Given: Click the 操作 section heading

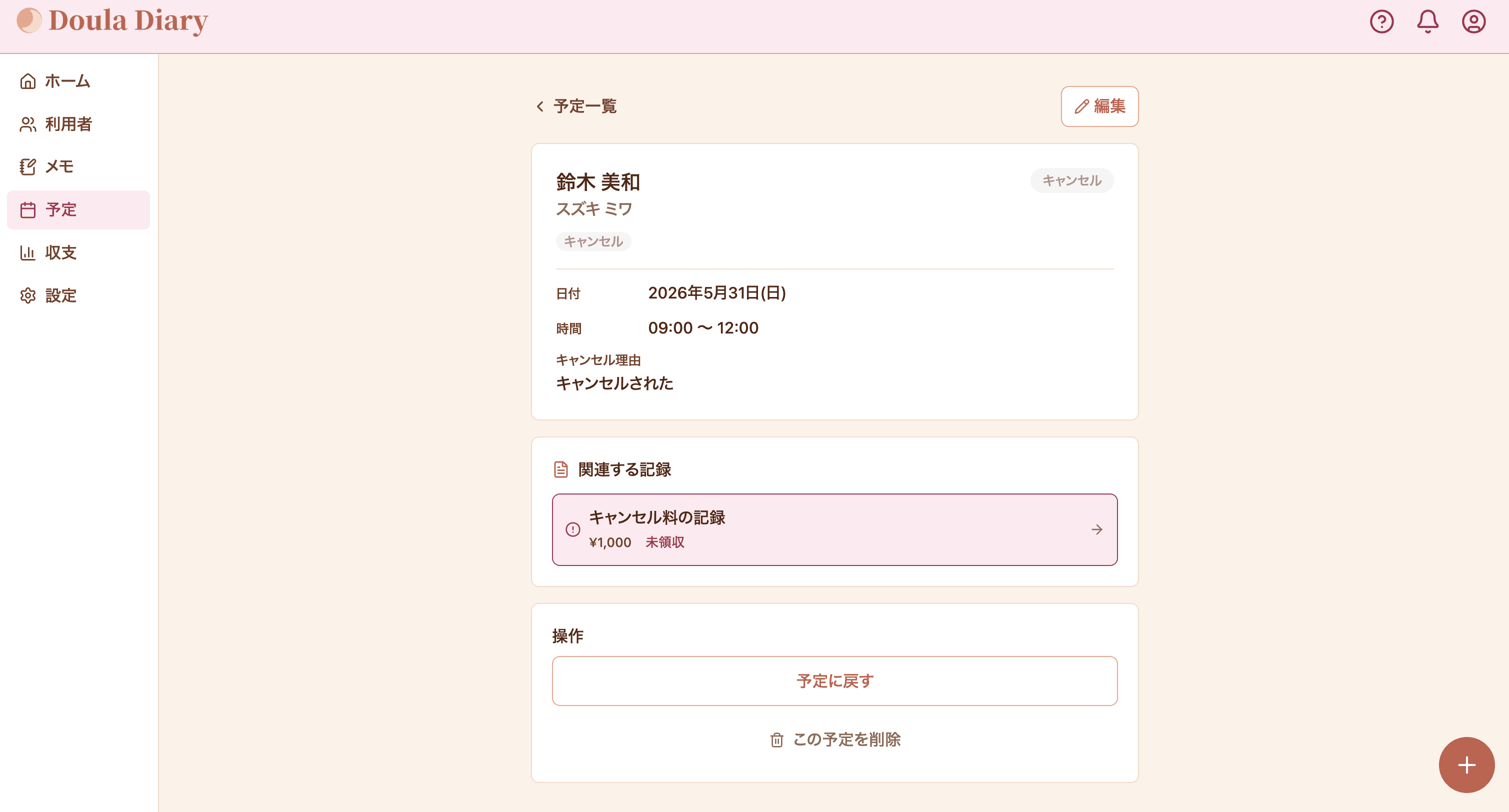Looking at the screenshot, I should coord(567,635).
